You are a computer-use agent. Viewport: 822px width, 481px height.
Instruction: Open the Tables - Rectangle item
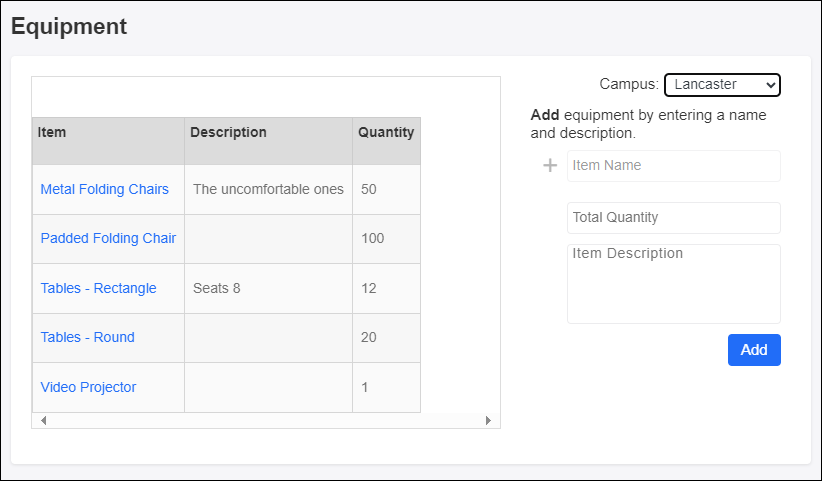(98, 288)
